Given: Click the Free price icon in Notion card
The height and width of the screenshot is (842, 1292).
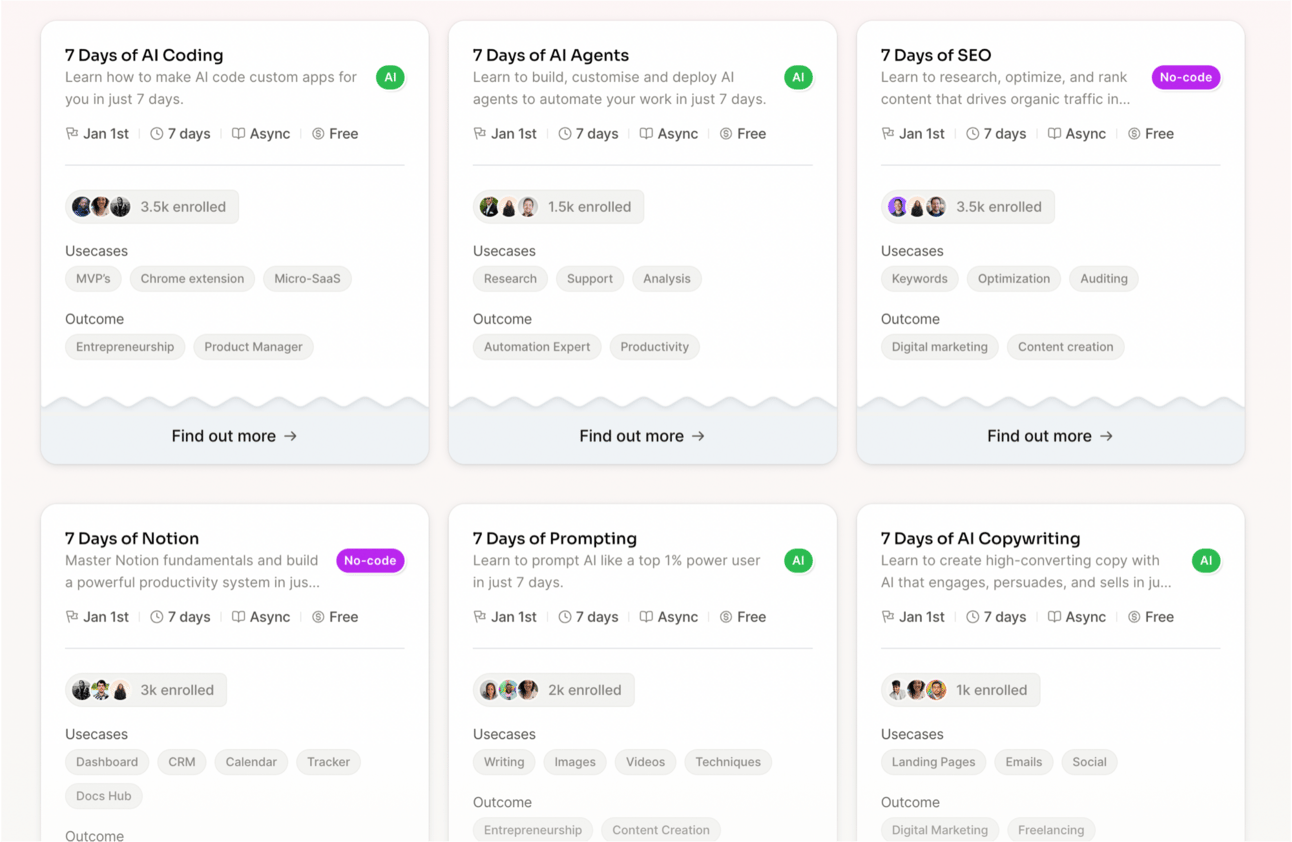Looking at the screenshot, I should (318, 617).
